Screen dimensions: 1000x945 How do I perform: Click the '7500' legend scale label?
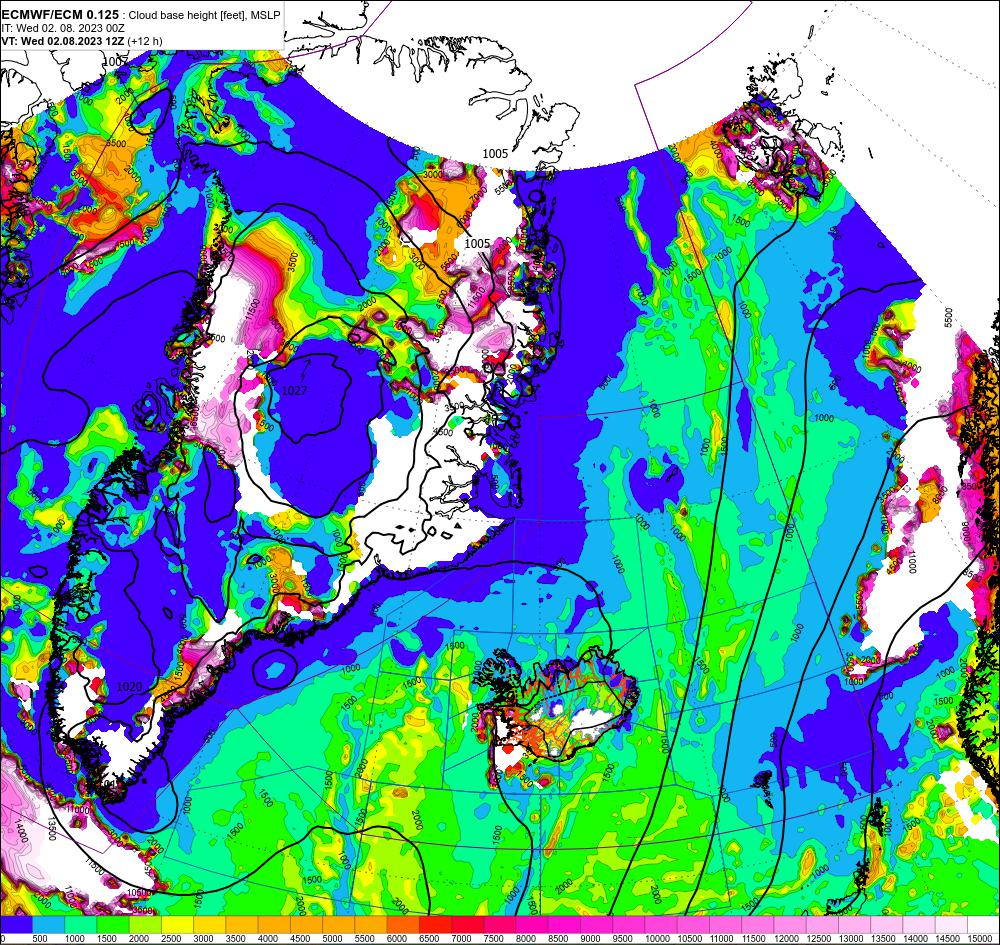click(494, 939)
